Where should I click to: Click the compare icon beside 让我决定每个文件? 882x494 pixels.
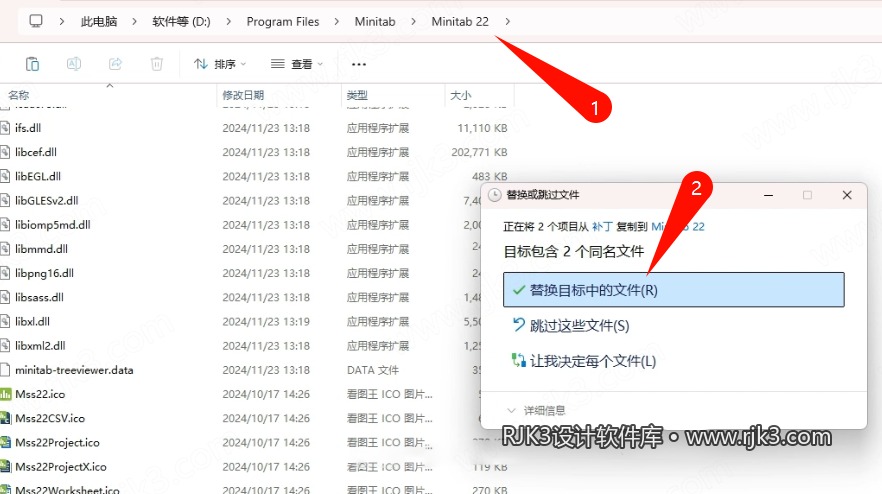518,360
